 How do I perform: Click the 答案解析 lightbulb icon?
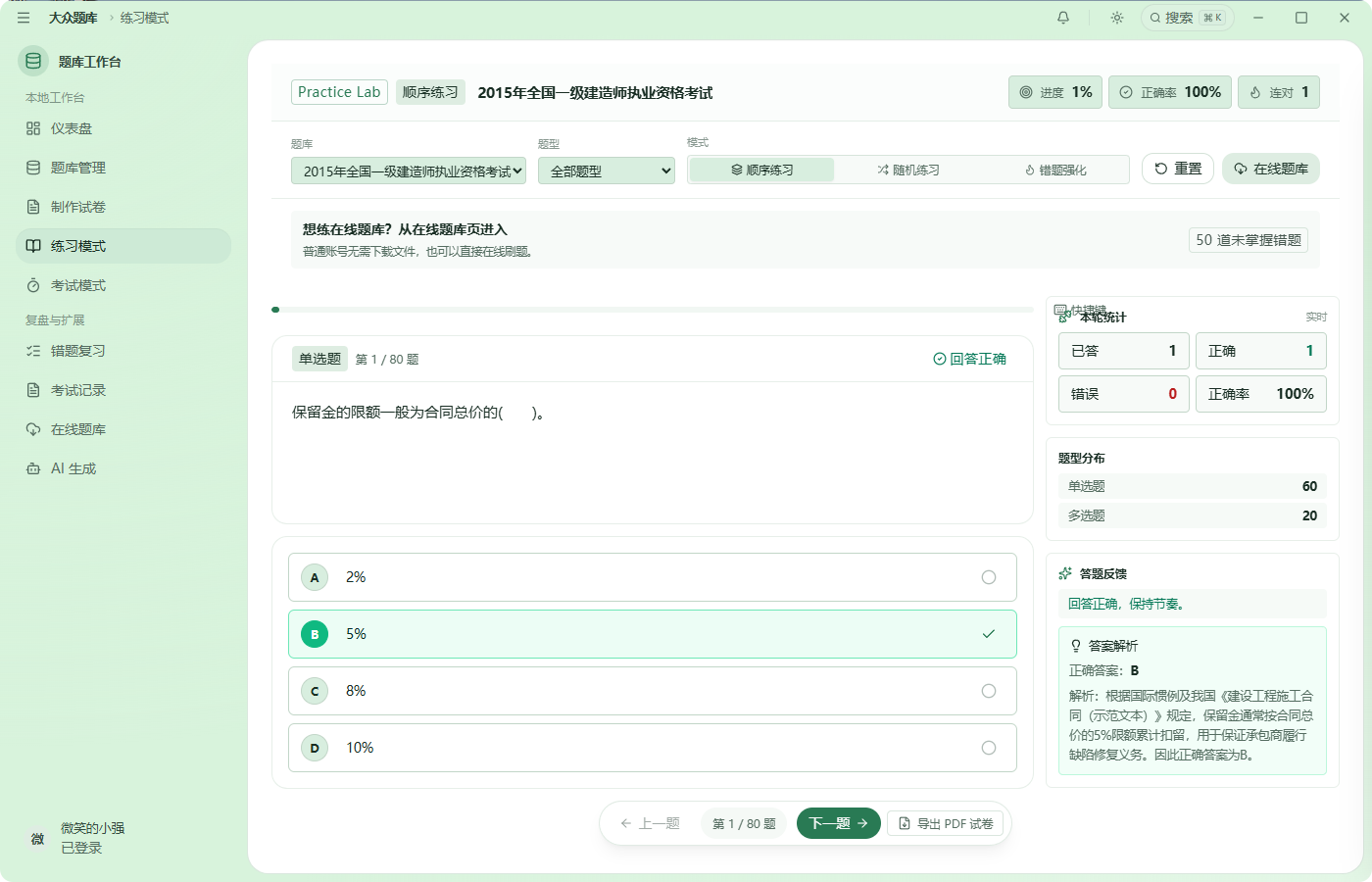coord(1076,646)
